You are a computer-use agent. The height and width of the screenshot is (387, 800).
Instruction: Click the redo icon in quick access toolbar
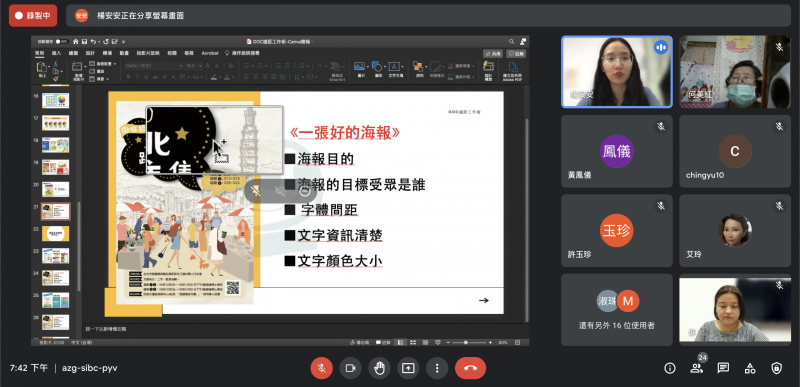click(106, 42)
